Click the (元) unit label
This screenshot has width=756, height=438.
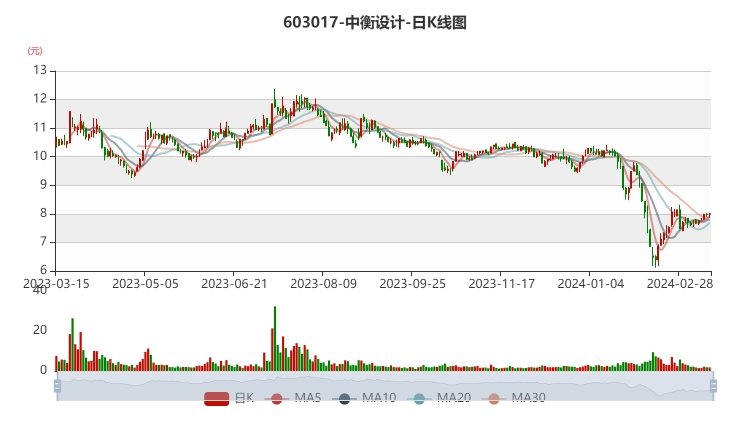point(35,51)
